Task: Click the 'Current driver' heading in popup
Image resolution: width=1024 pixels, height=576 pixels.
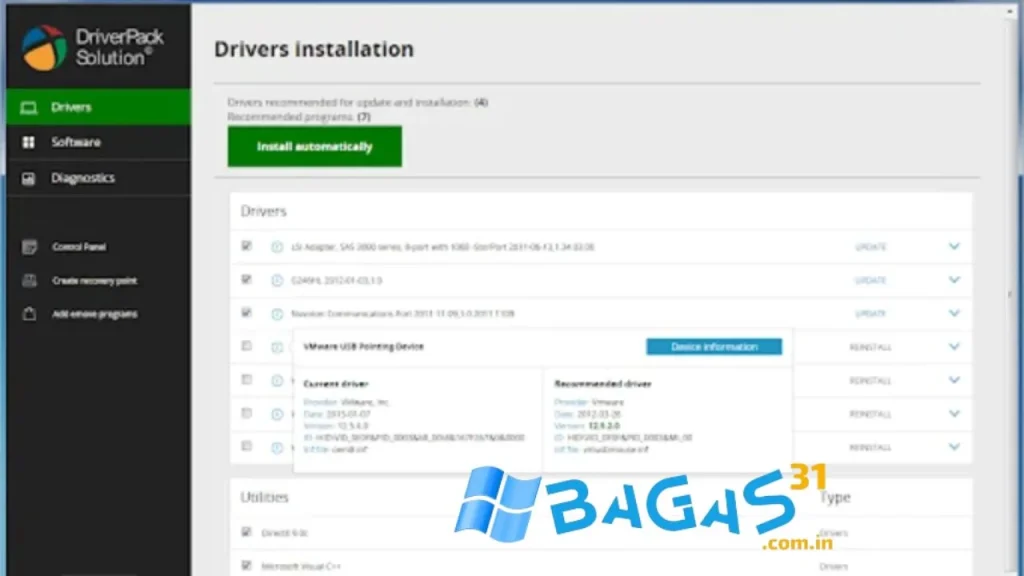Action: pyautogui.click(x=336, y=384)
